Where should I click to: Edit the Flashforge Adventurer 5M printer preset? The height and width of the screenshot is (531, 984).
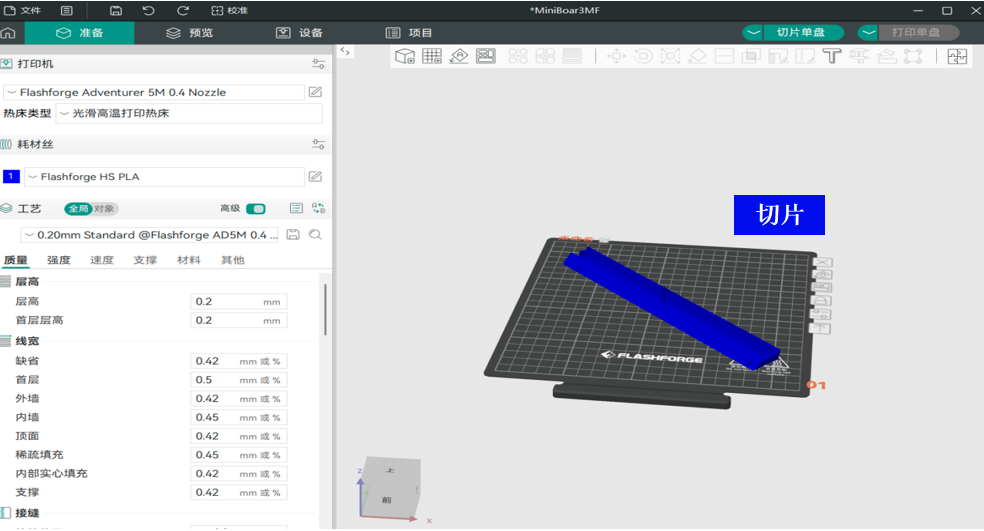coord(315,92)
